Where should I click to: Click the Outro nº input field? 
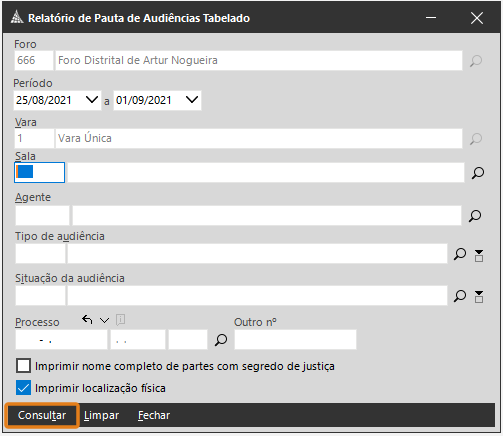click(x=295, y=340)
